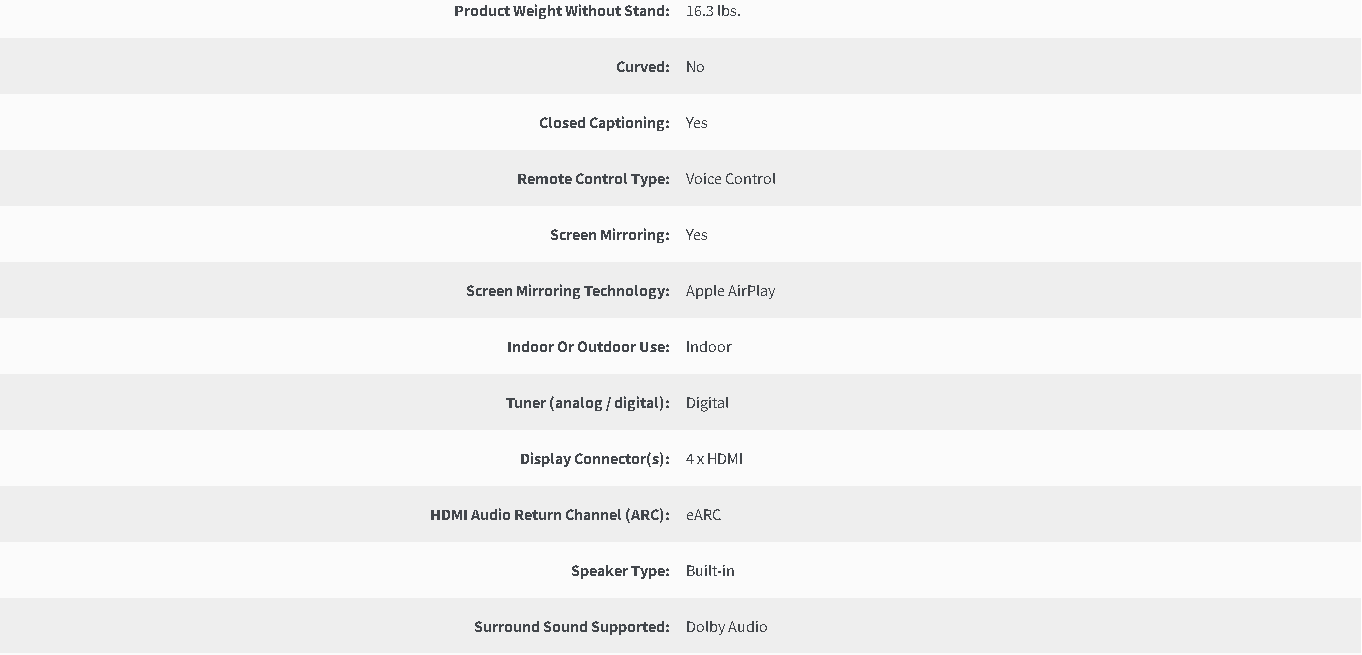
Task: Select the 16.3 lbs. weight value
Action: tap(713, 11)
